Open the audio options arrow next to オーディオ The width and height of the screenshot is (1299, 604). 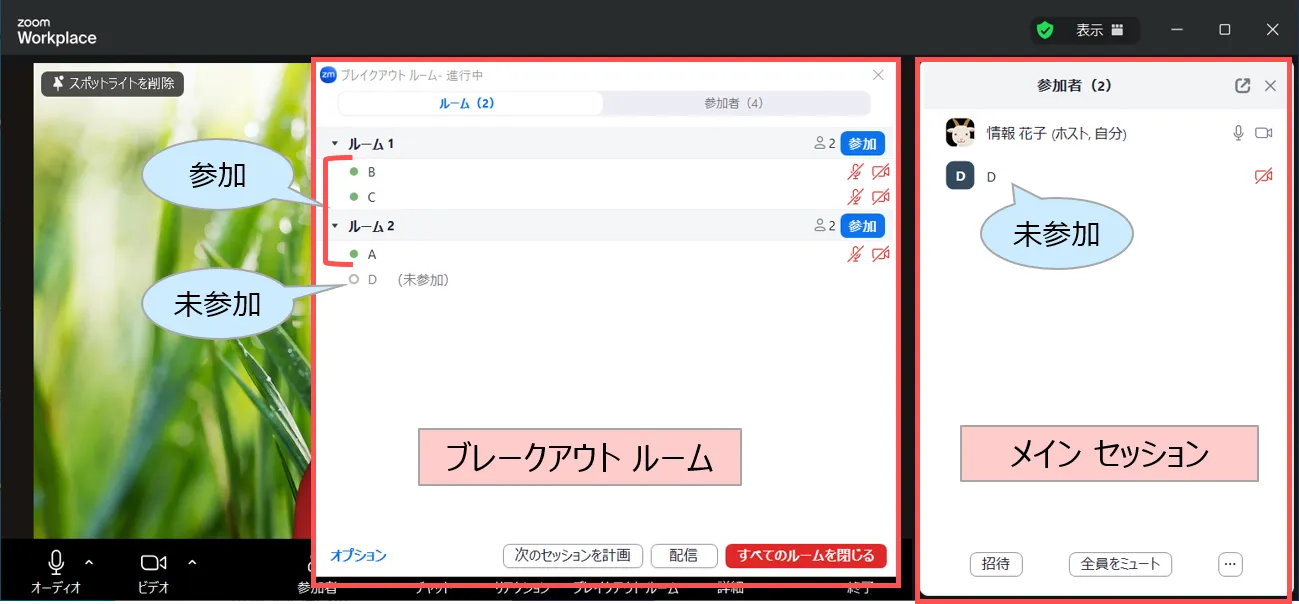click(x=89, y=561)
